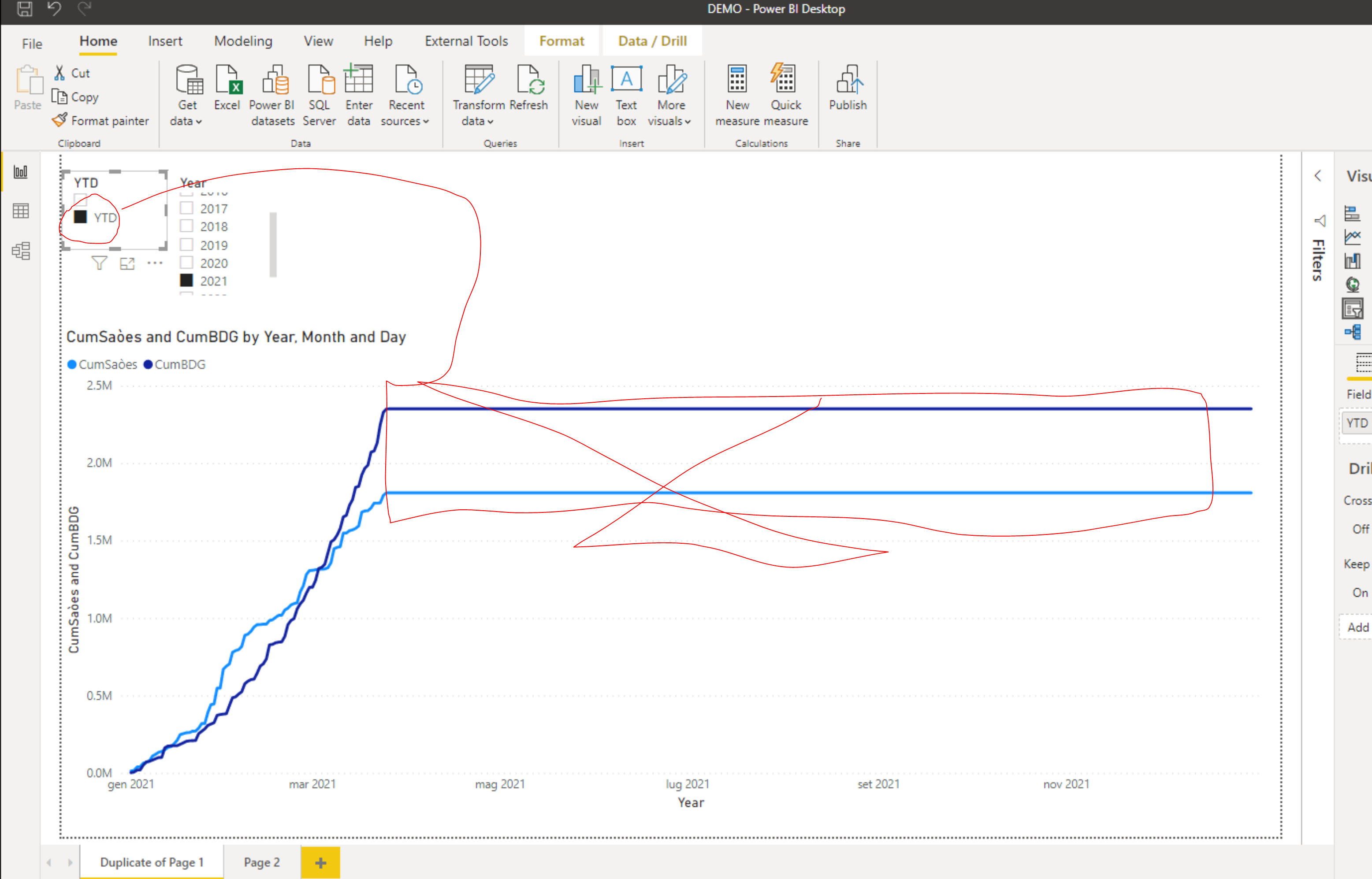Expand the More visuals dropdown

coord(670,95)
